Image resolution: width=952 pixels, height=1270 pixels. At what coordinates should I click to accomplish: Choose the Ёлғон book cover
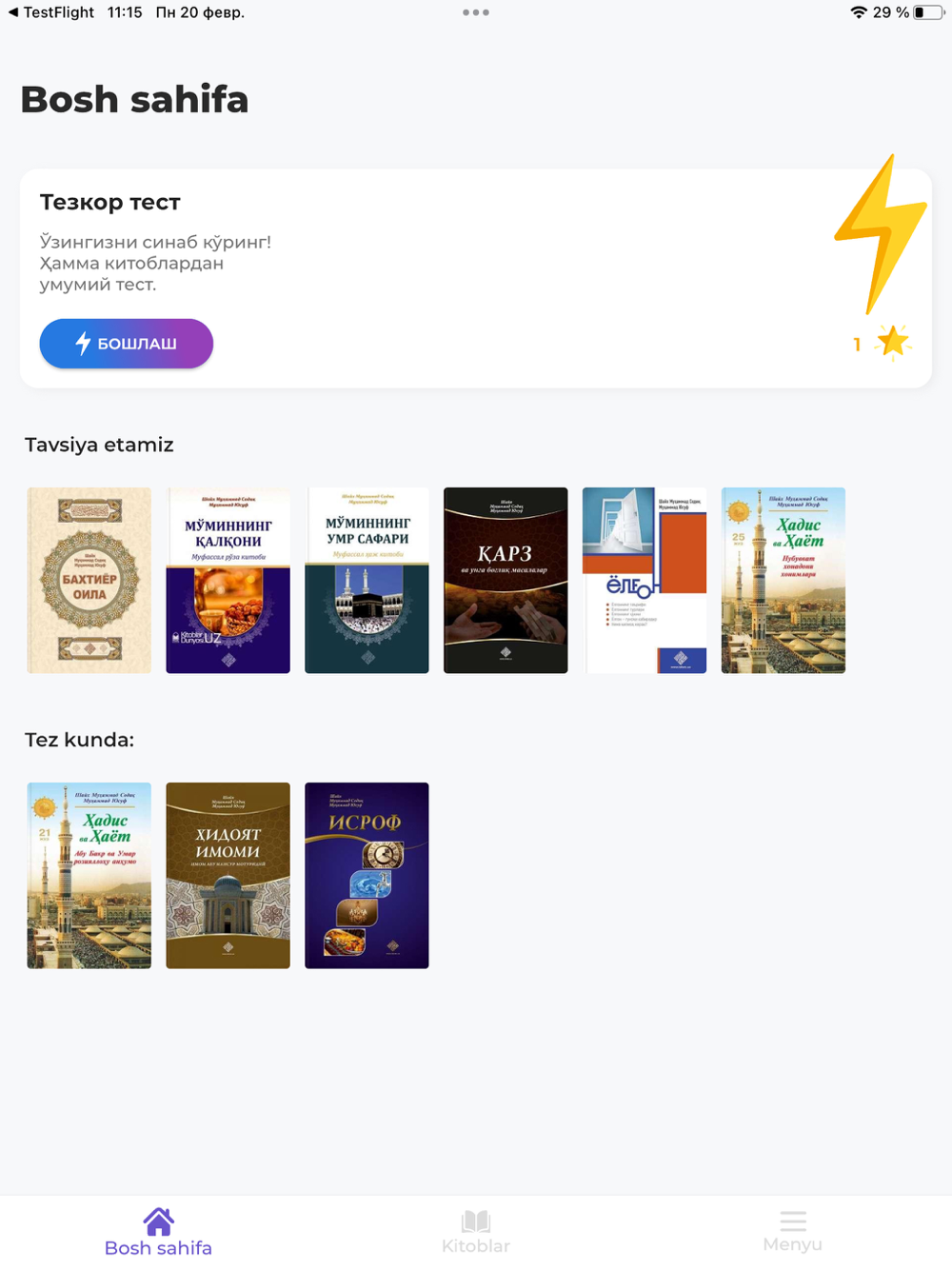pyautogui.click(x=645, y=581)
